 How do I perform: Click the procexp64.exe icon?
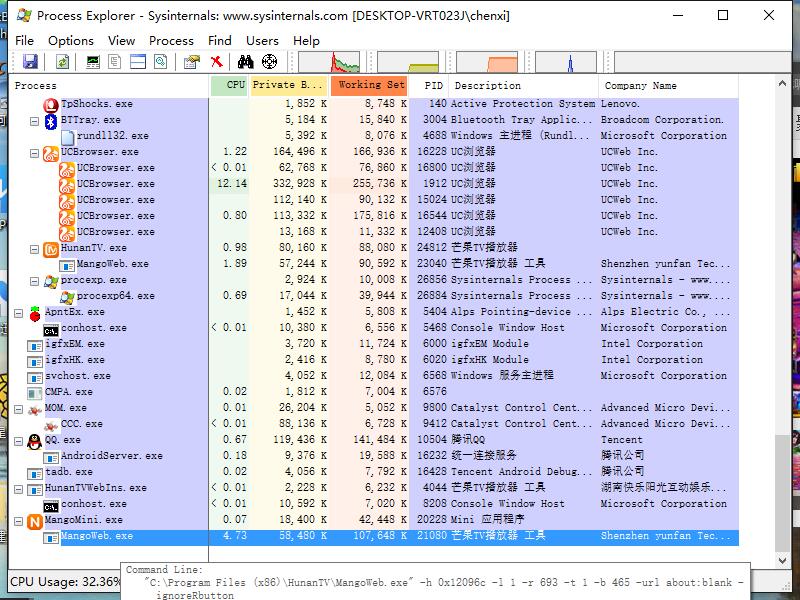point(67,297)
